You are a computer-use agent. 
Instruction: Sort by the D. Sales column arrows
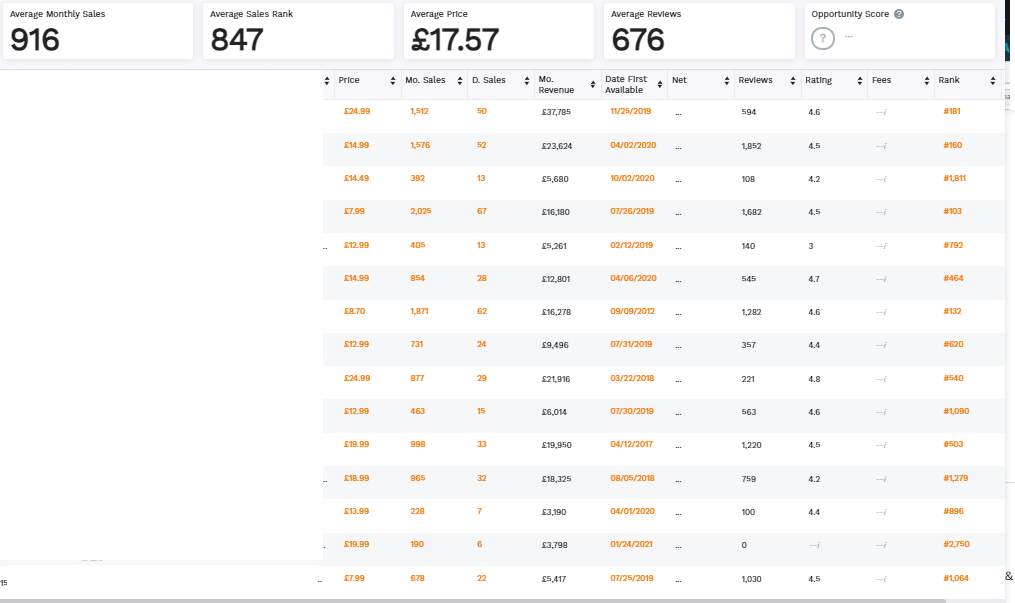tap(527, 81)
